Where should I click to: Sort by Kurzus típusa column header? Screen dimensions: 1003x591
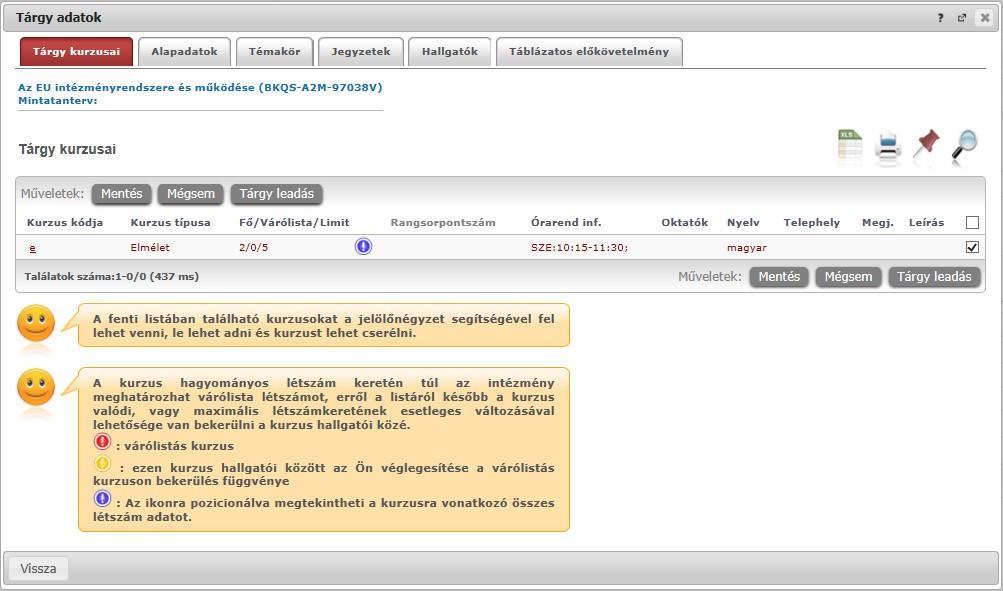pyautogui.click(x=170, y=223)
